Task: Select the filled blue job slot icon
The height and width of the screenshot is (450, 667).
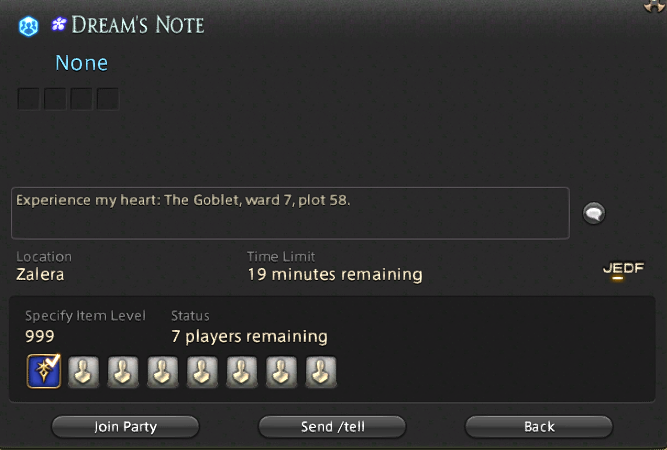Action: [44, 371]
